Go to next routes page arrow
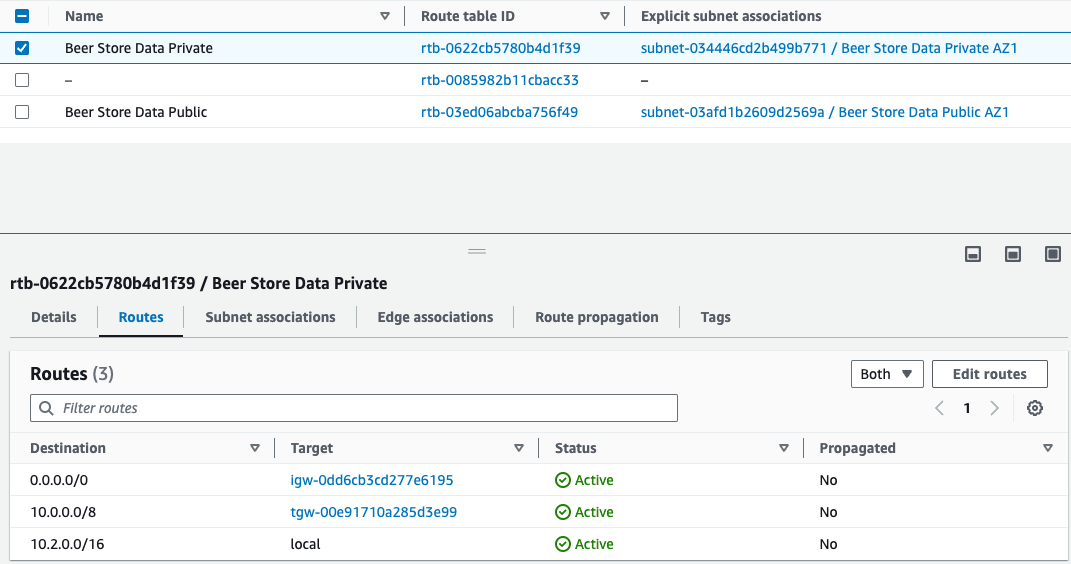Image resolution: width=1071 pixels, height=564 pixels. [994, 408]
